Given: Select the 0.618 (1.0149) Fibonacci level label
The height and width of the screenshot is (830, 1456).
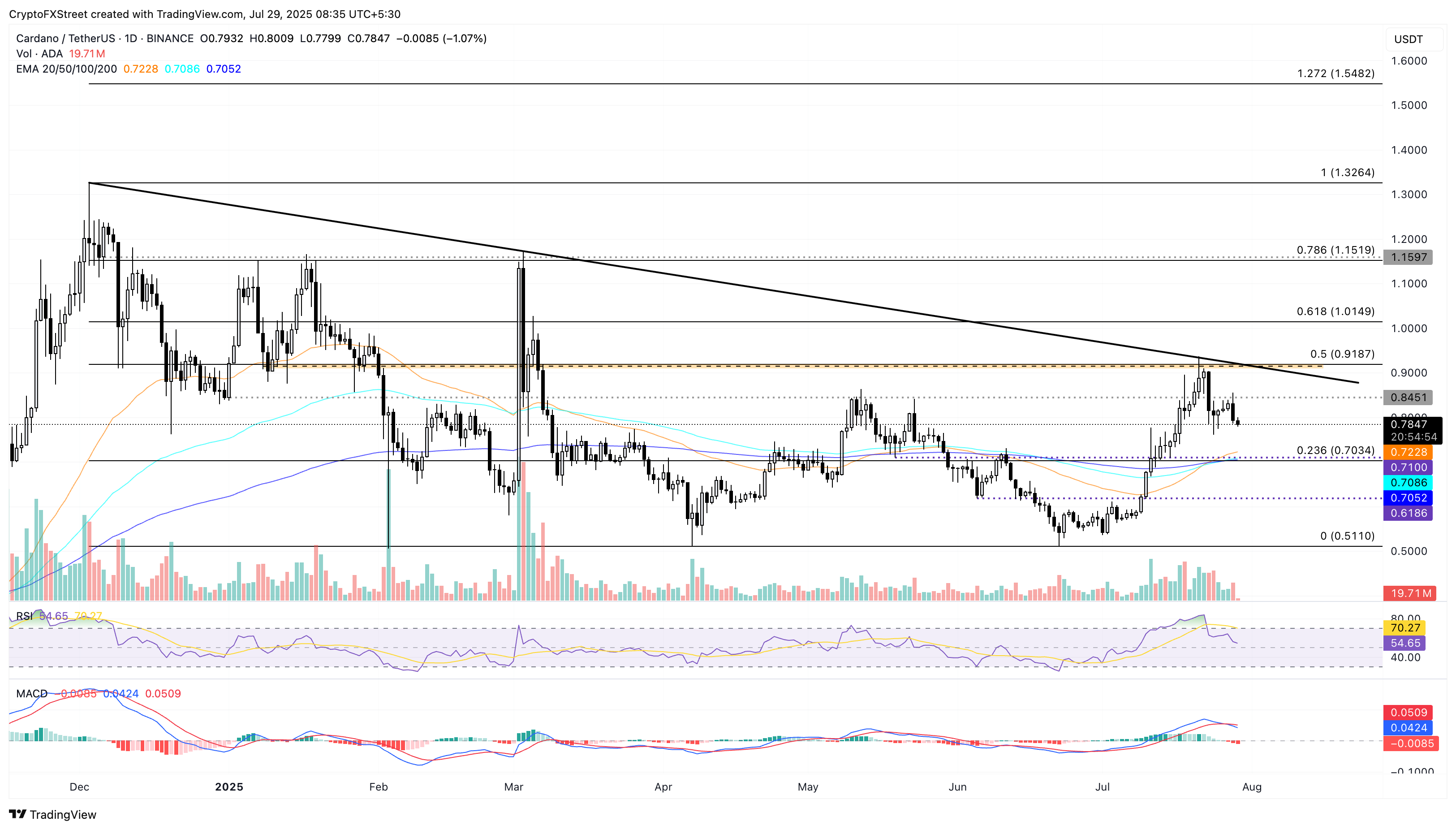Looking at the screenshot, I should [1335, 311].
